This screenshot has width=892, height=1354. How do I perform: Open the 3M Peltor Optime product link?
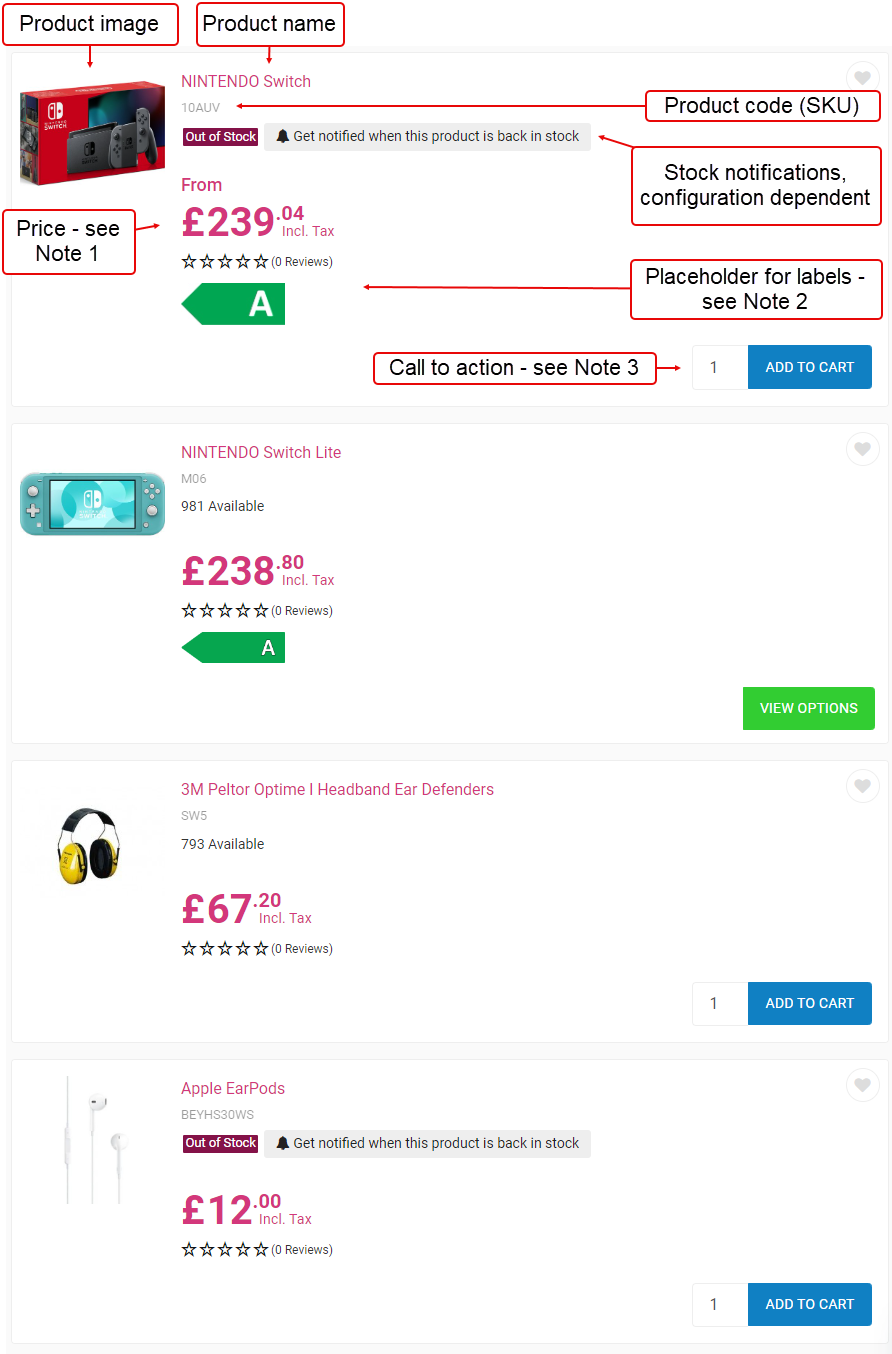(x=337, y=789)
